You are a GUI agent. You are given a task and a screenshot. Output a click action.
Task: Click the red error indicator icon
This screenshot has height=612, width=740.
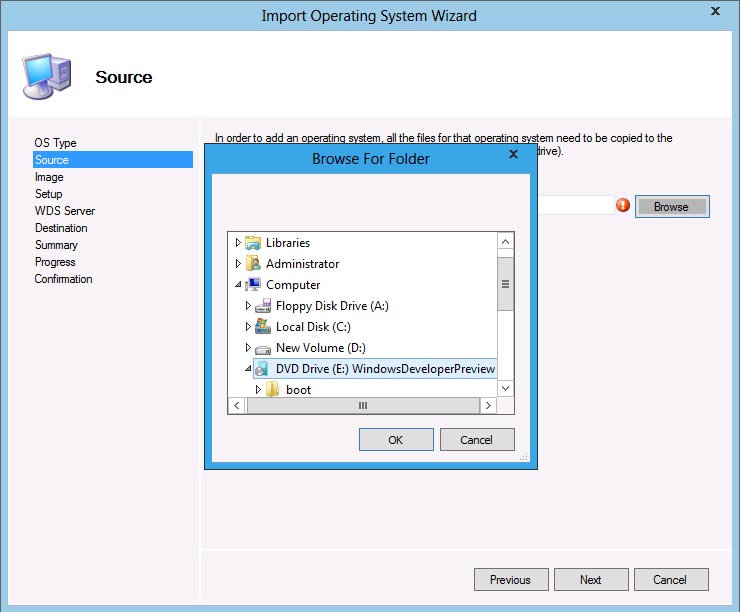[623, 206]
